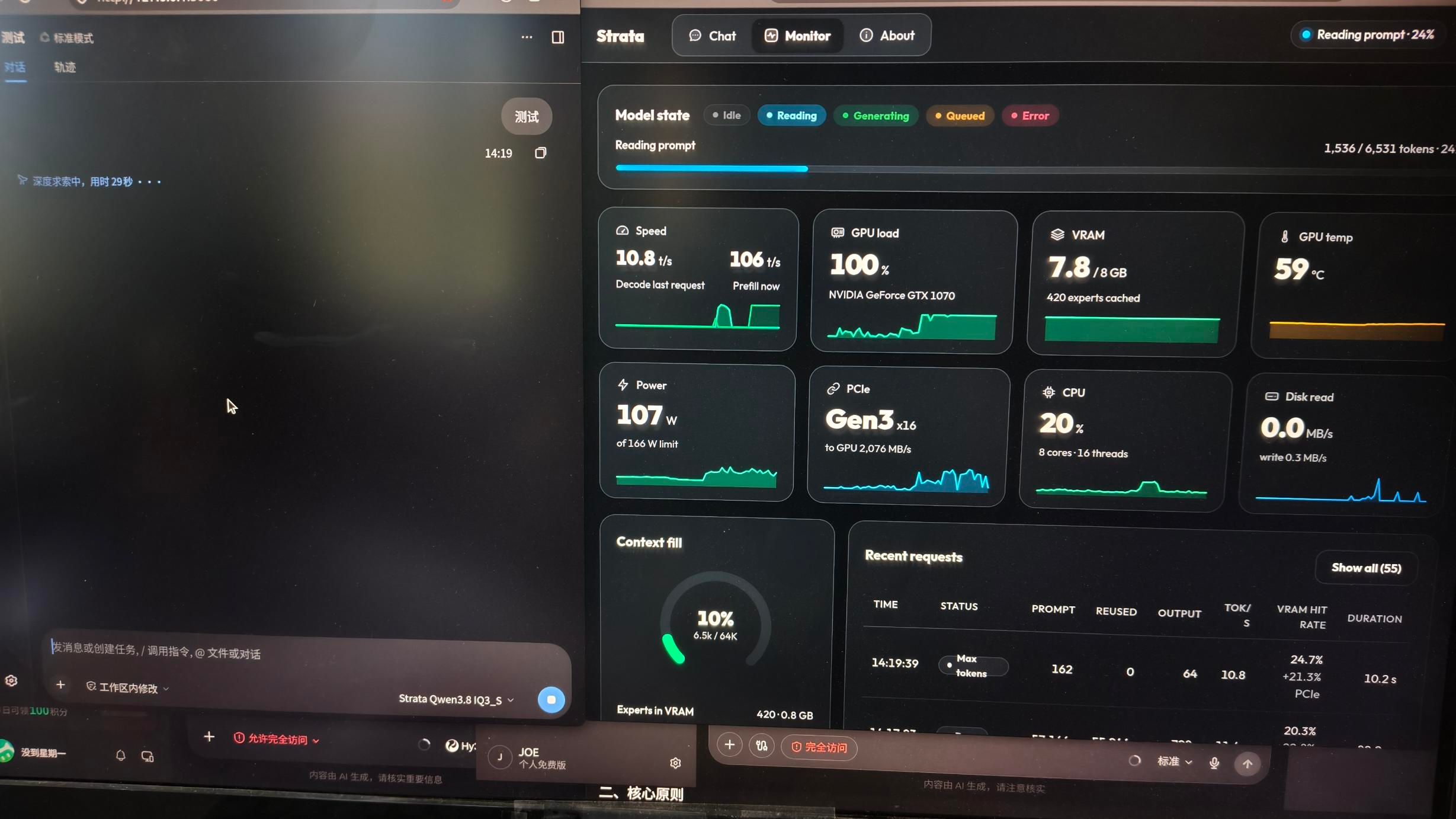
Task: Expand the 标准 mode dropdown at bottom right
Action: pos(1174,762)
